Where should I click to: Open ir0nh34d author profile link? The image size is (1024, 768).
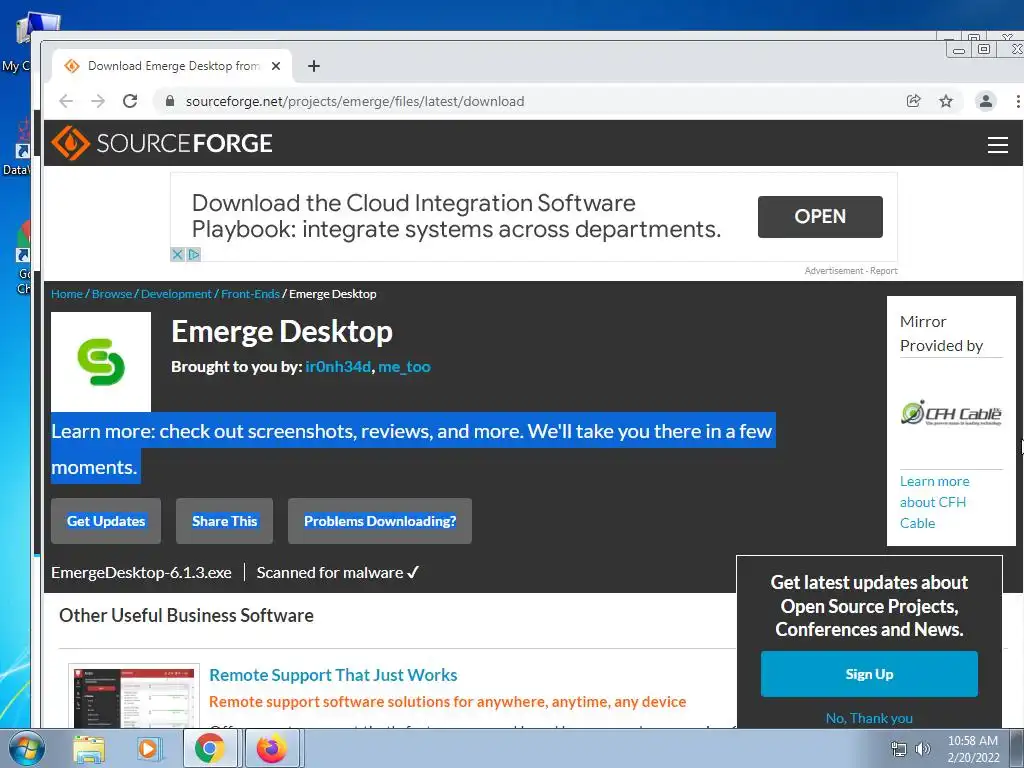pos(338,366)
